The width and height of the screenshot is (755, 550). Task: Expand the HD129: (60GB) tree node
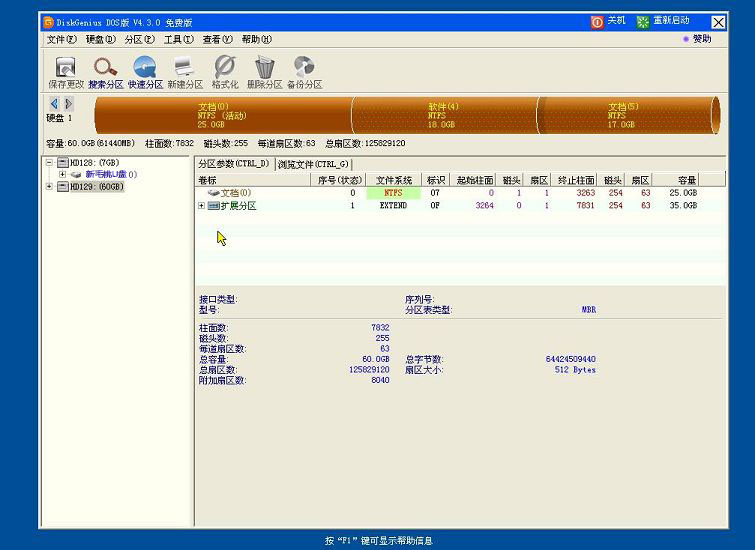coord(49,186)
